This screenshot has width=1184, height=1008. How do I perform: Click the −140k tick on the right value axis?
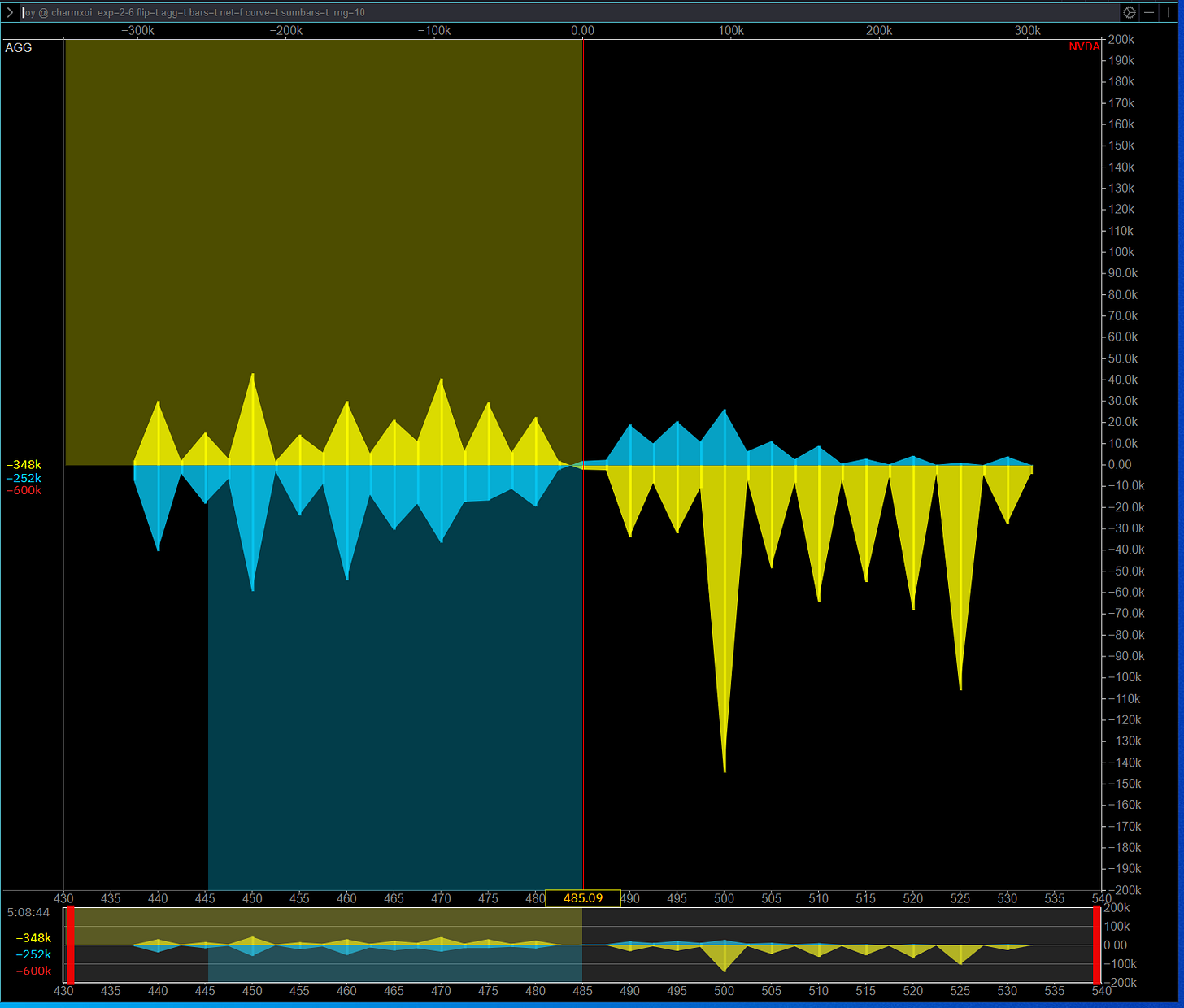point(1123,763)
